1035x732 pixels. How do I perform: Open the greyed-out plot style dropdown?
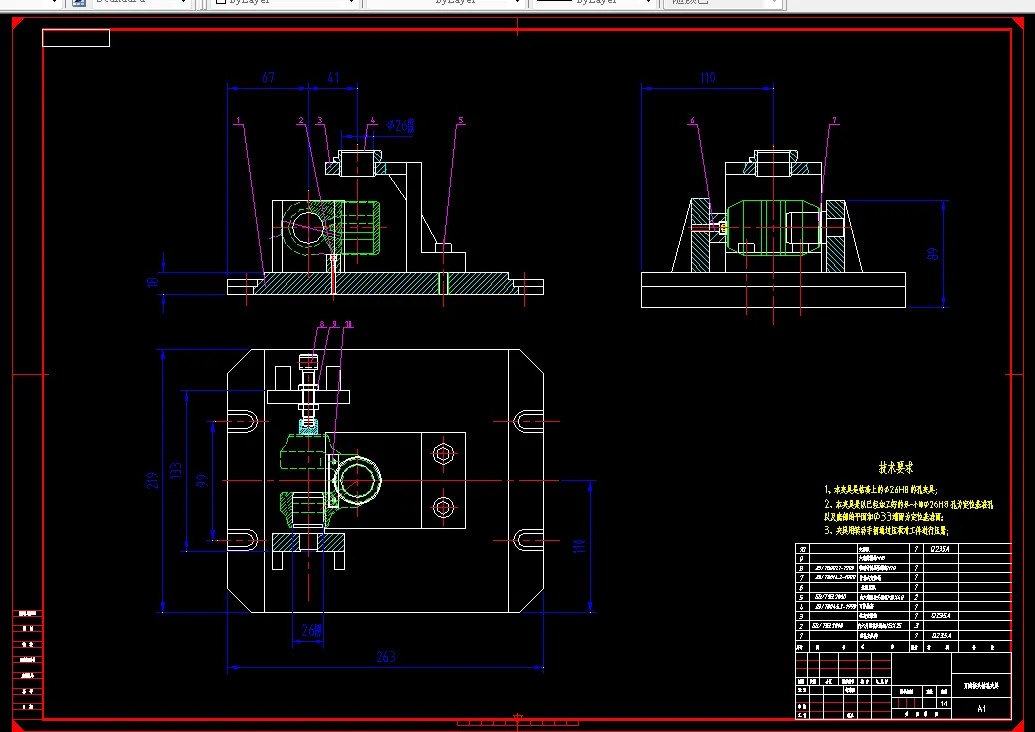[723, 3]
